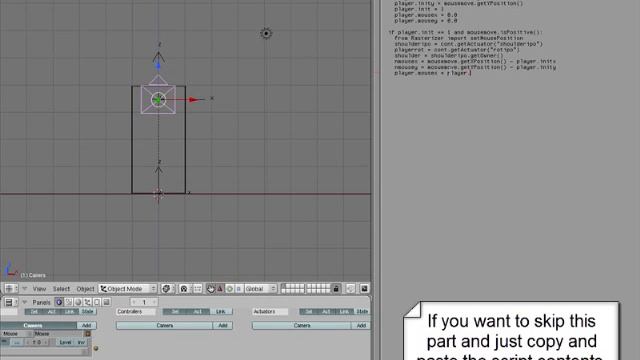The height and width of the screenshot is (360, 640).
Task: Delete the Mouse sensor with X icon
Action: coord(87,334)
